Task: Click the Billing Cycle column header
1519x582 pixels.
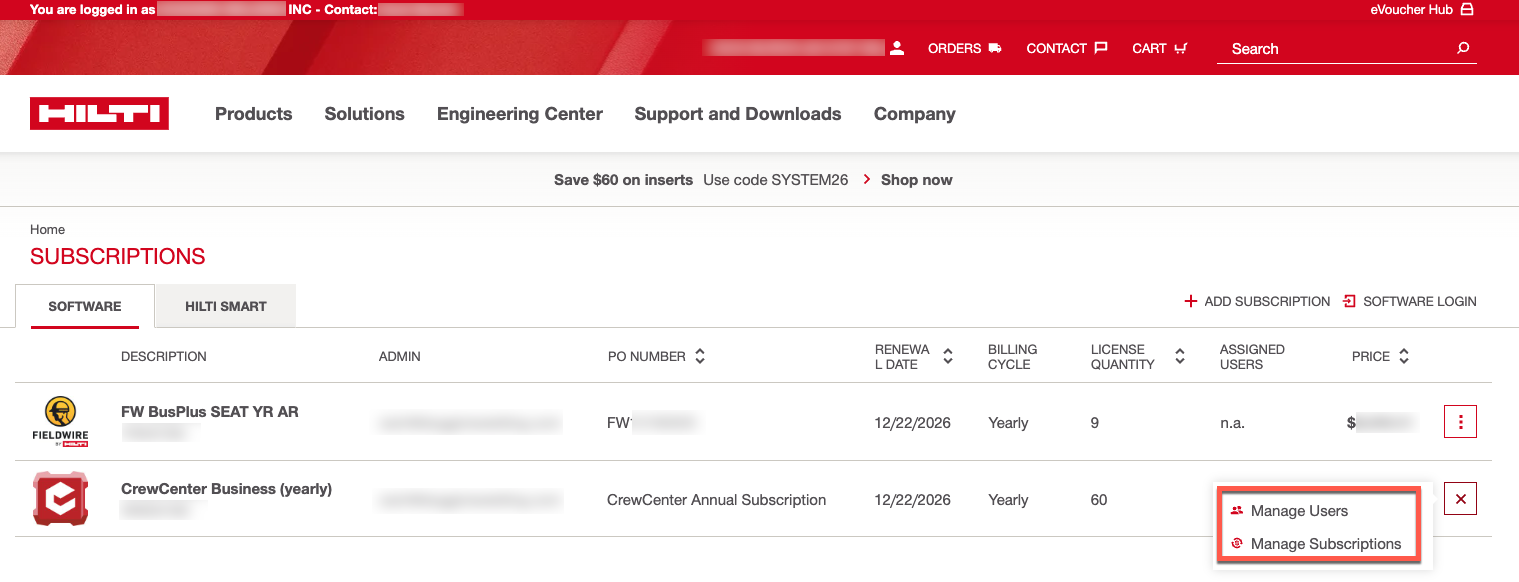Action: click(x=1012, y=357)
